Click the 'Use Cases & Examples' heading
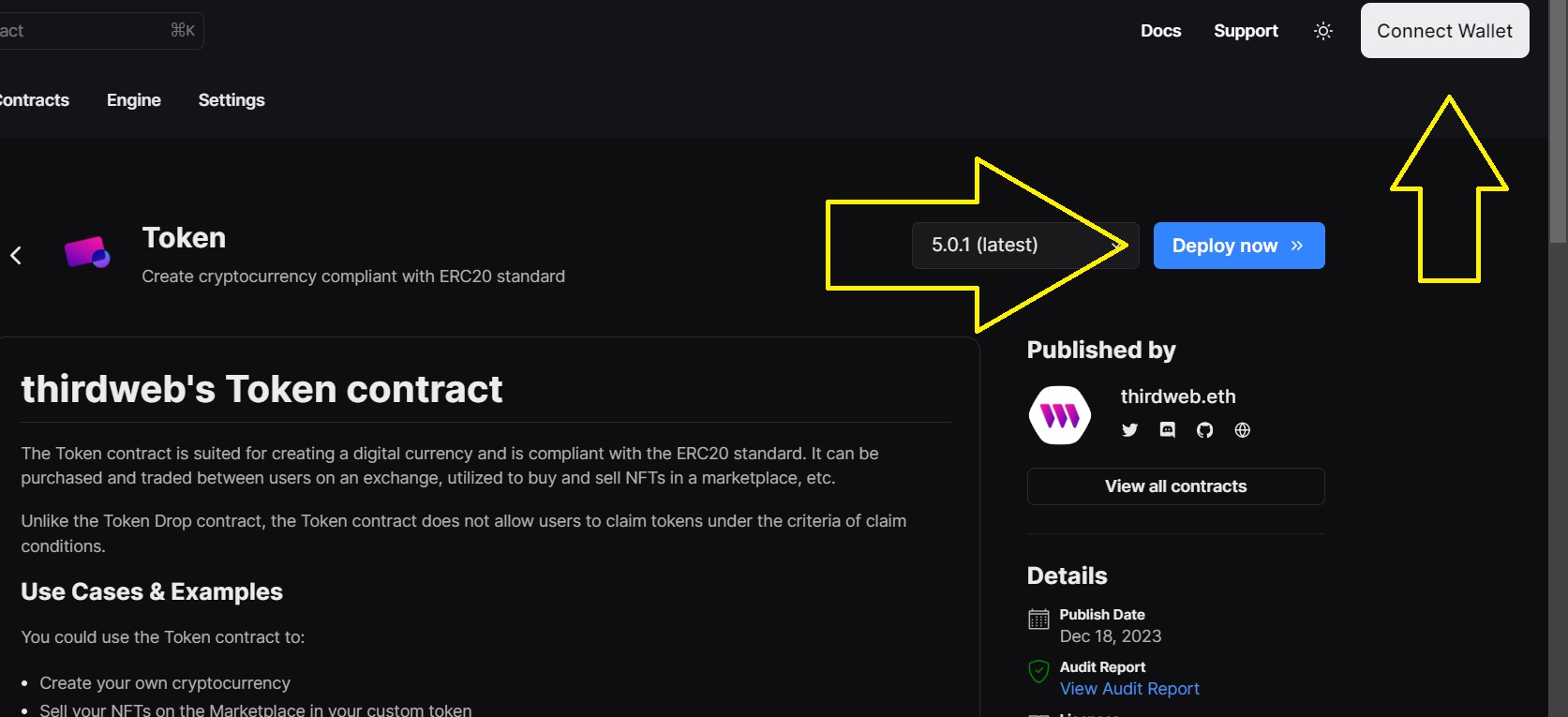Viewport: 1568px width, 717px height. pos(152,592)
